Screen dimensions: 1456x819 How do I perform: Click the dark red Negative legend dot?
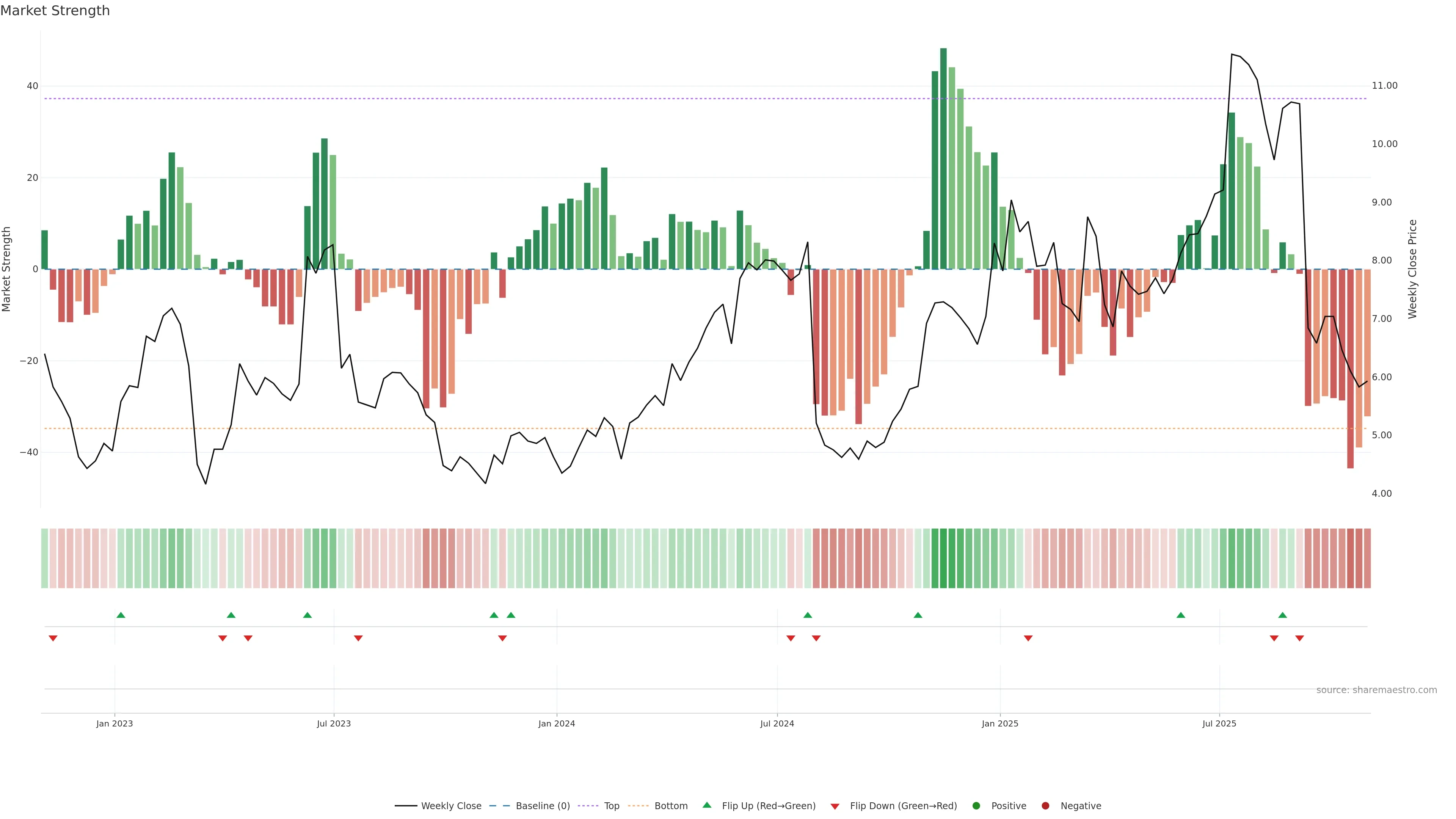(1045, 806)
